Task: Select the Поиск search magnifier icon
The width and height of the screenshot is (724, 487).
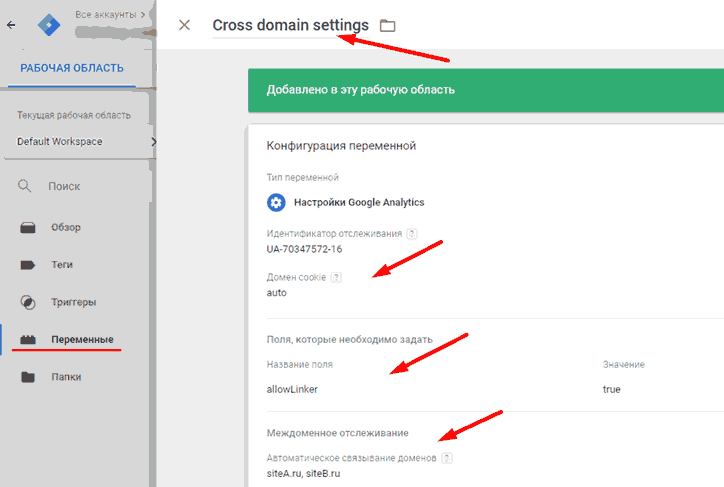Action: [x=24, y=186]
